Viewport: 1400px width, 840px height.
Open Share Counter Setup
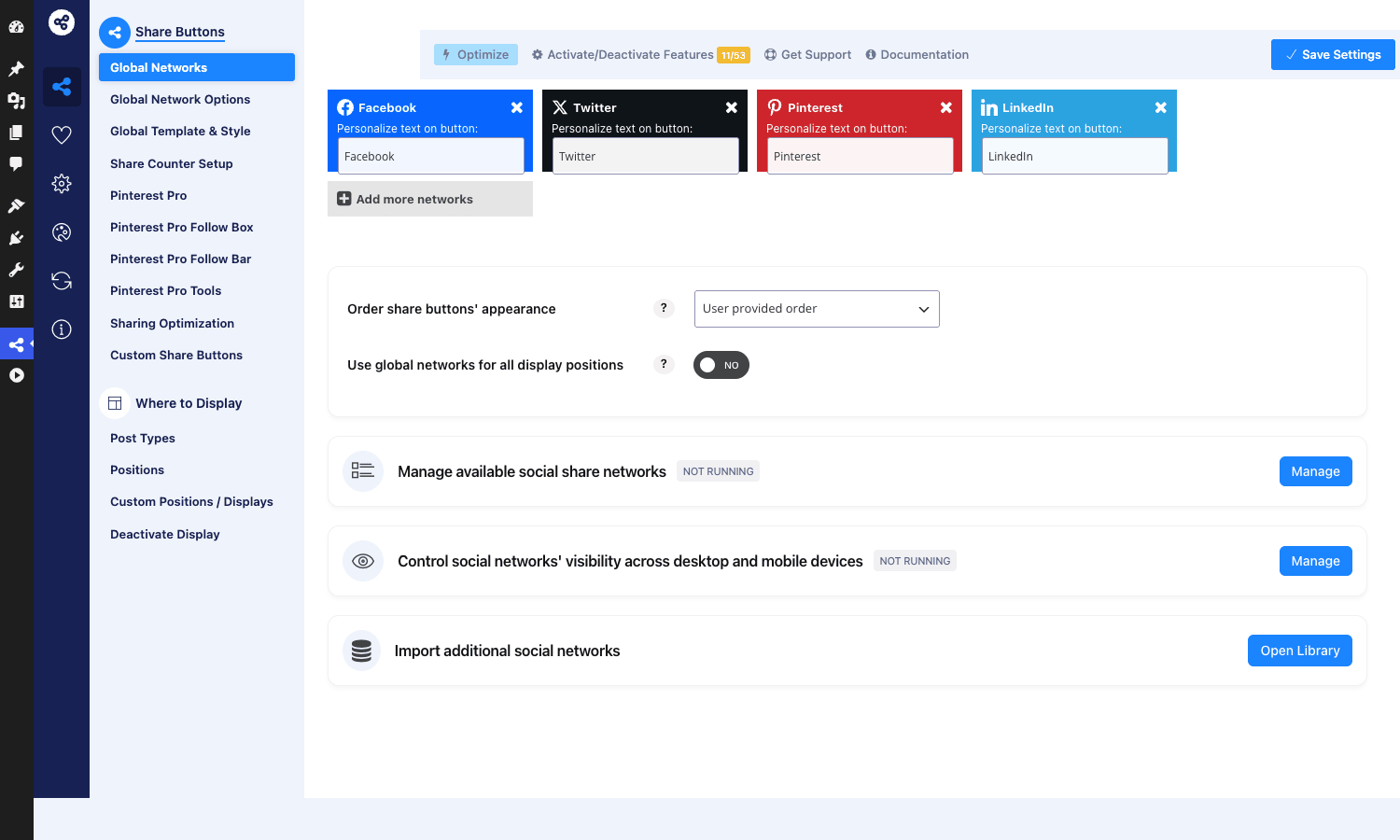tap(172, 163)
